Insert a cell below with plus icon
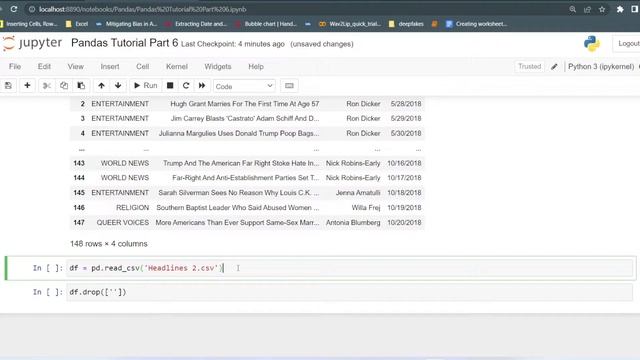This screenshot has height=360, width=640. coord(27,86)
